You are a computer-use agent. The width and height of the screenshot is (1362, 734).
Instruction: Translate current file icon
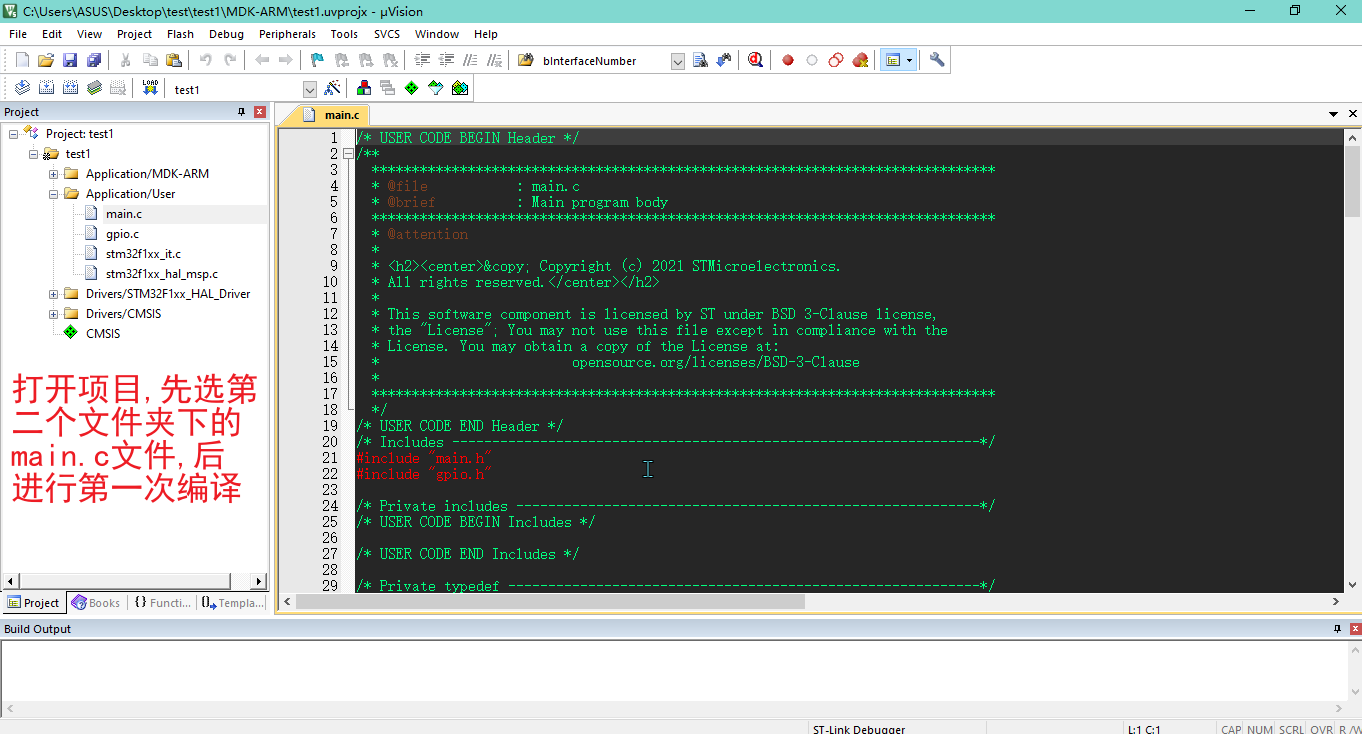click(x=22, y=88)
